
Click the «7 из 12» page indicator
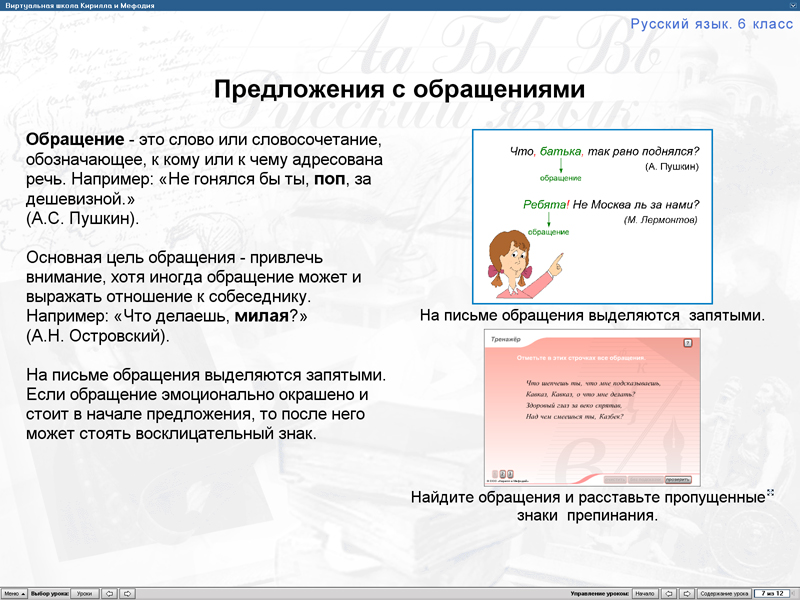(771, 592)
